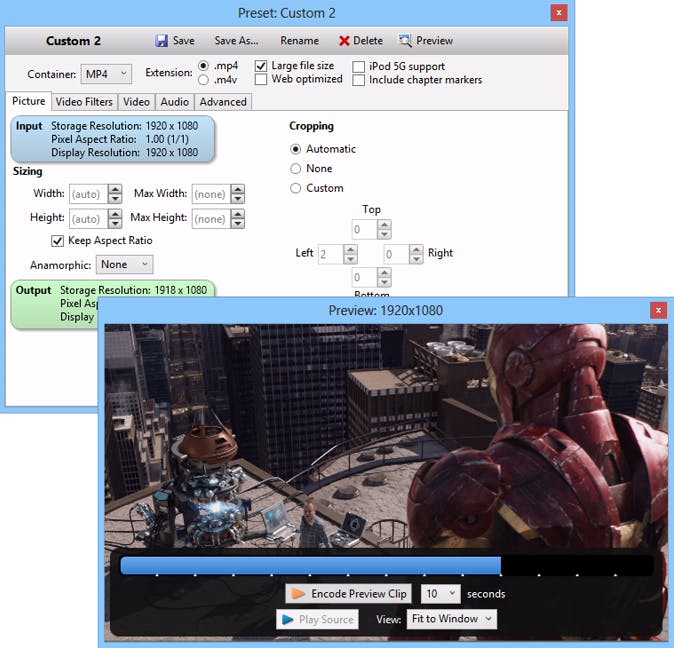The width and height of the screenshot is (674, 648).
Task: Toggle the Keep Aspect Ratio checkbox
Action: (58, 241)
